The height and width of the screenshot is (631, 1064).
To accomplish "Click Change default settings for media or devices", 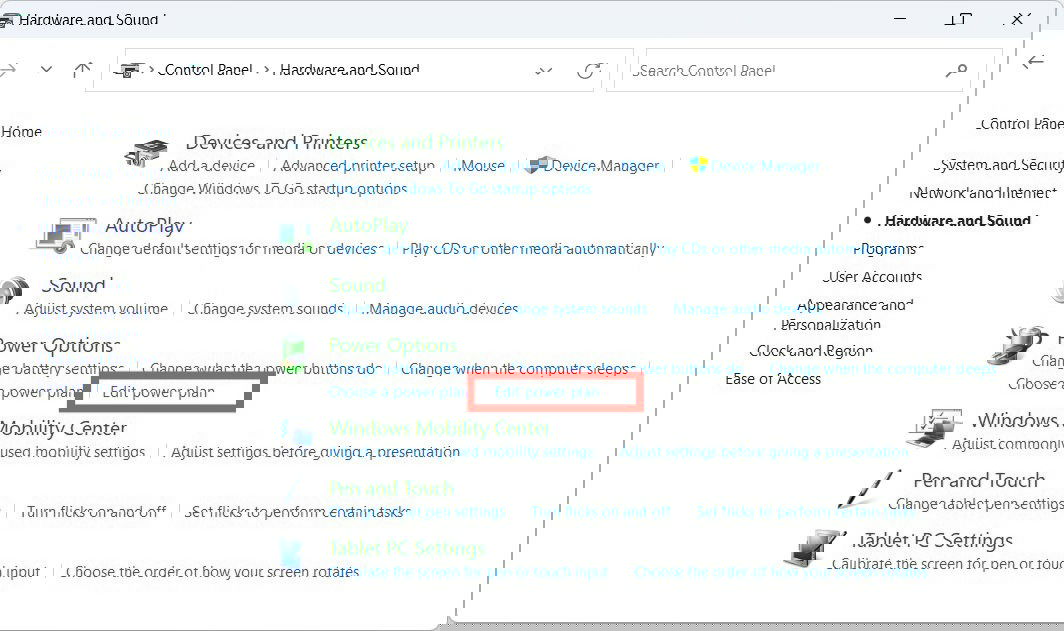I will 231,249.
